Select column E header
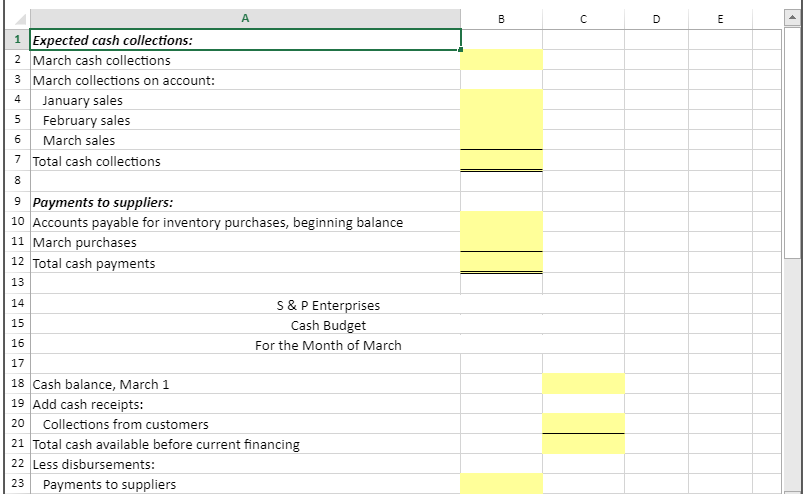The width and height of the screenshot is (807, 502). click(720, 19)
